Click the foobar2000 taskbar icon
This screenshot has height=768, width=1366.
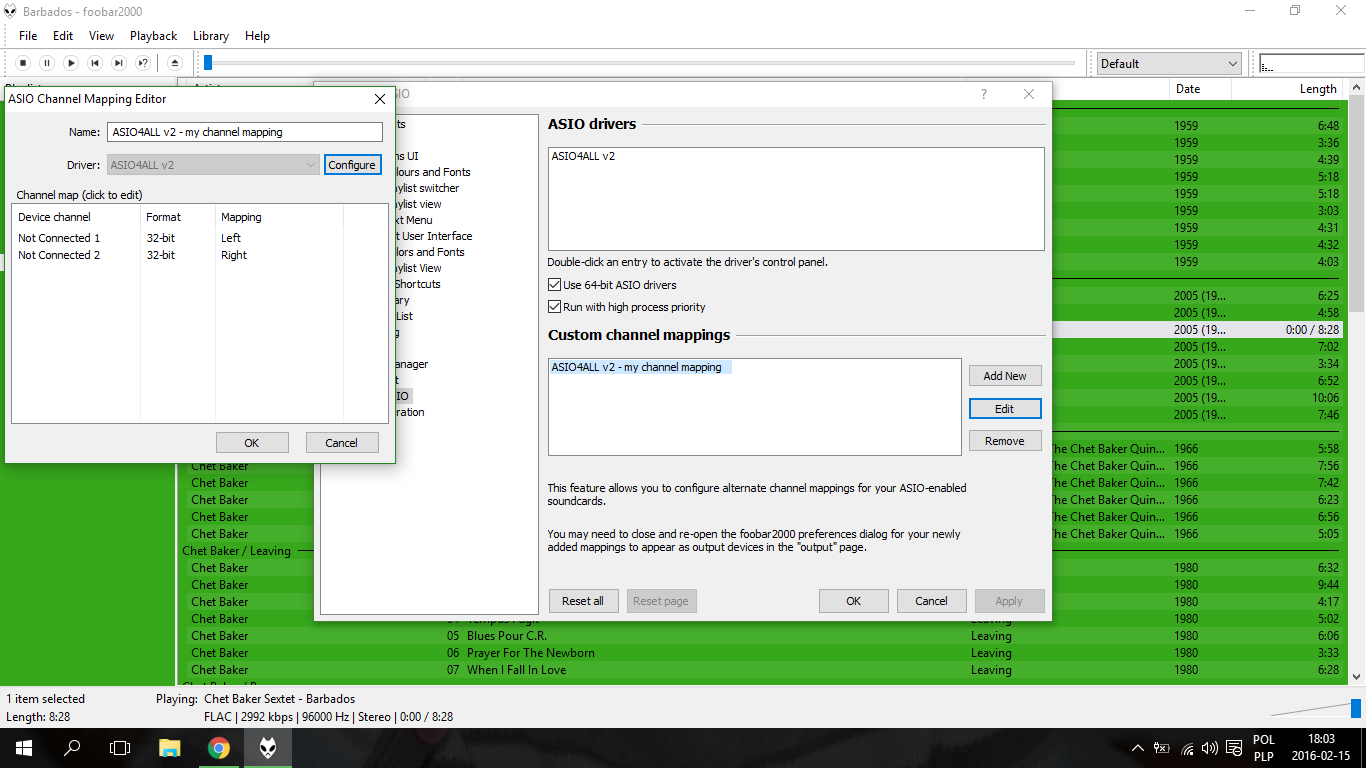pyautogui.click(x=268, y=748)
